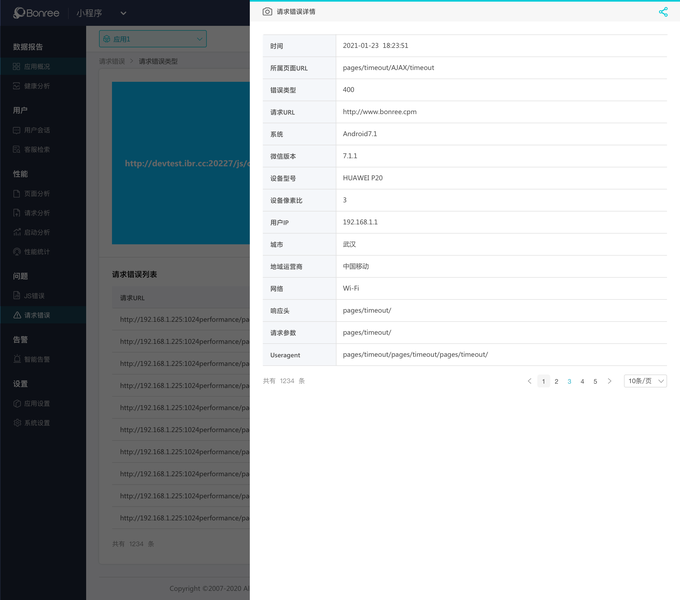Click the 所属页面URL row label
The width and height of the screenshot is (680, 600).
(289, 68)
